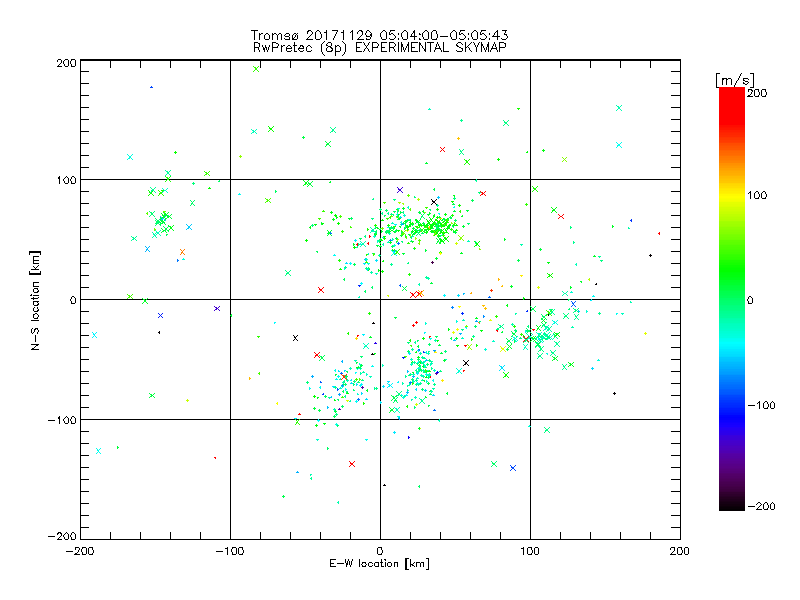Click the x-axis tick label '0'

pyautogui.click(x=380, y=552)
